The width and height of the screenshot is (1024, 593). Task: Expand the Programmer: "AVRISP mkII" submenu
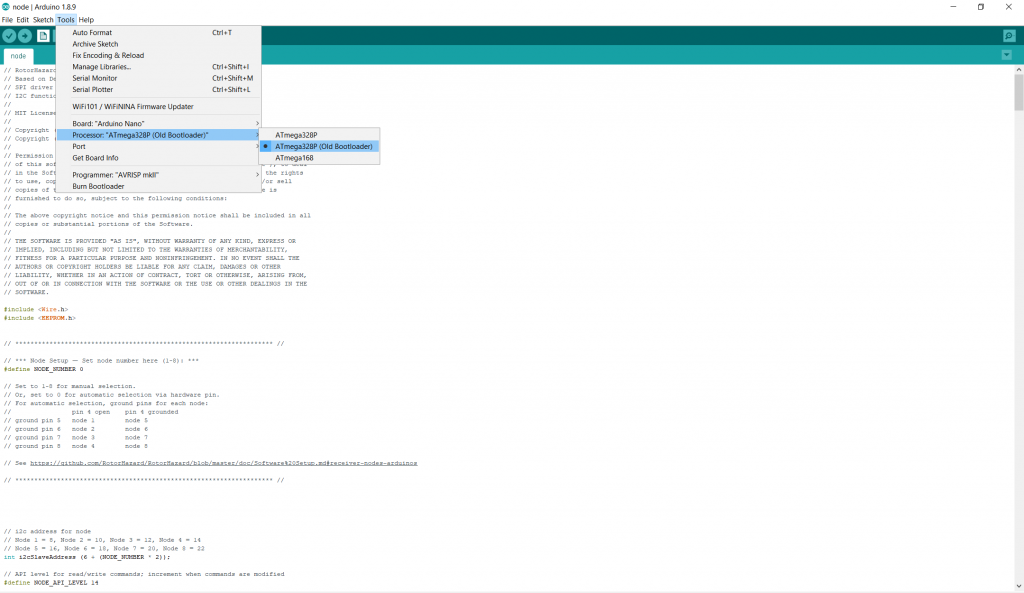coord(159,175)
